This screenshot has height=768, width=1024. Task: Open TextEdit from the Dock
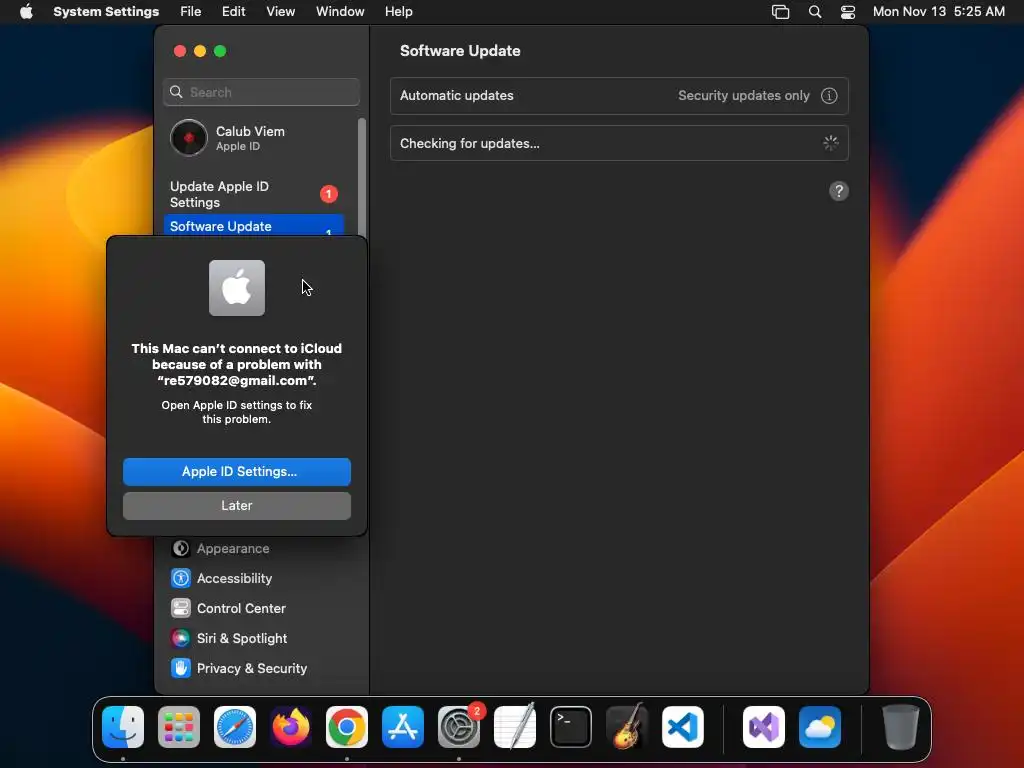[x=515, y=727]
